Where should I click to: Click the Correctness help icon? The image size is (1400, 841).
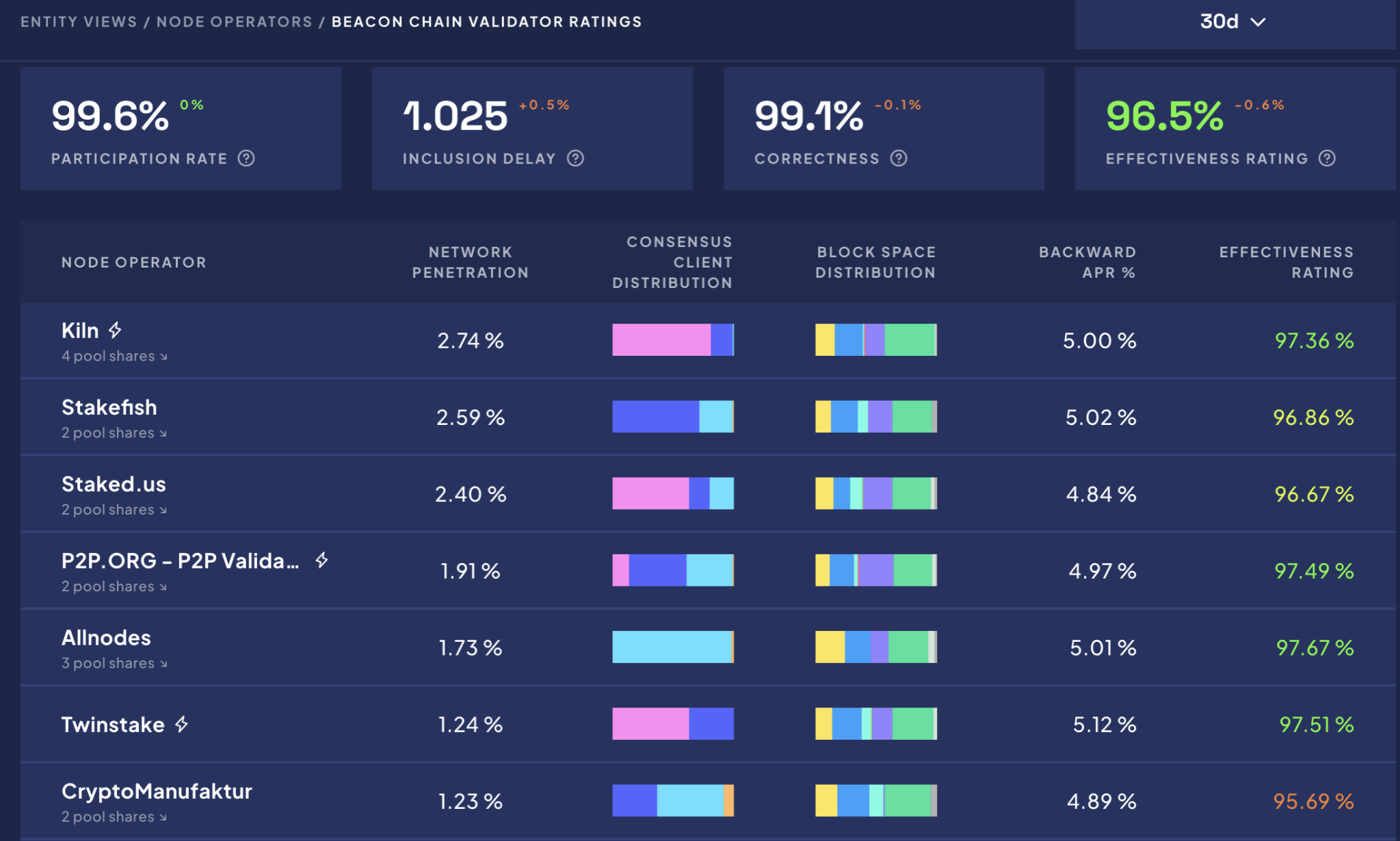pyautogui.click(x=899, y=159)
